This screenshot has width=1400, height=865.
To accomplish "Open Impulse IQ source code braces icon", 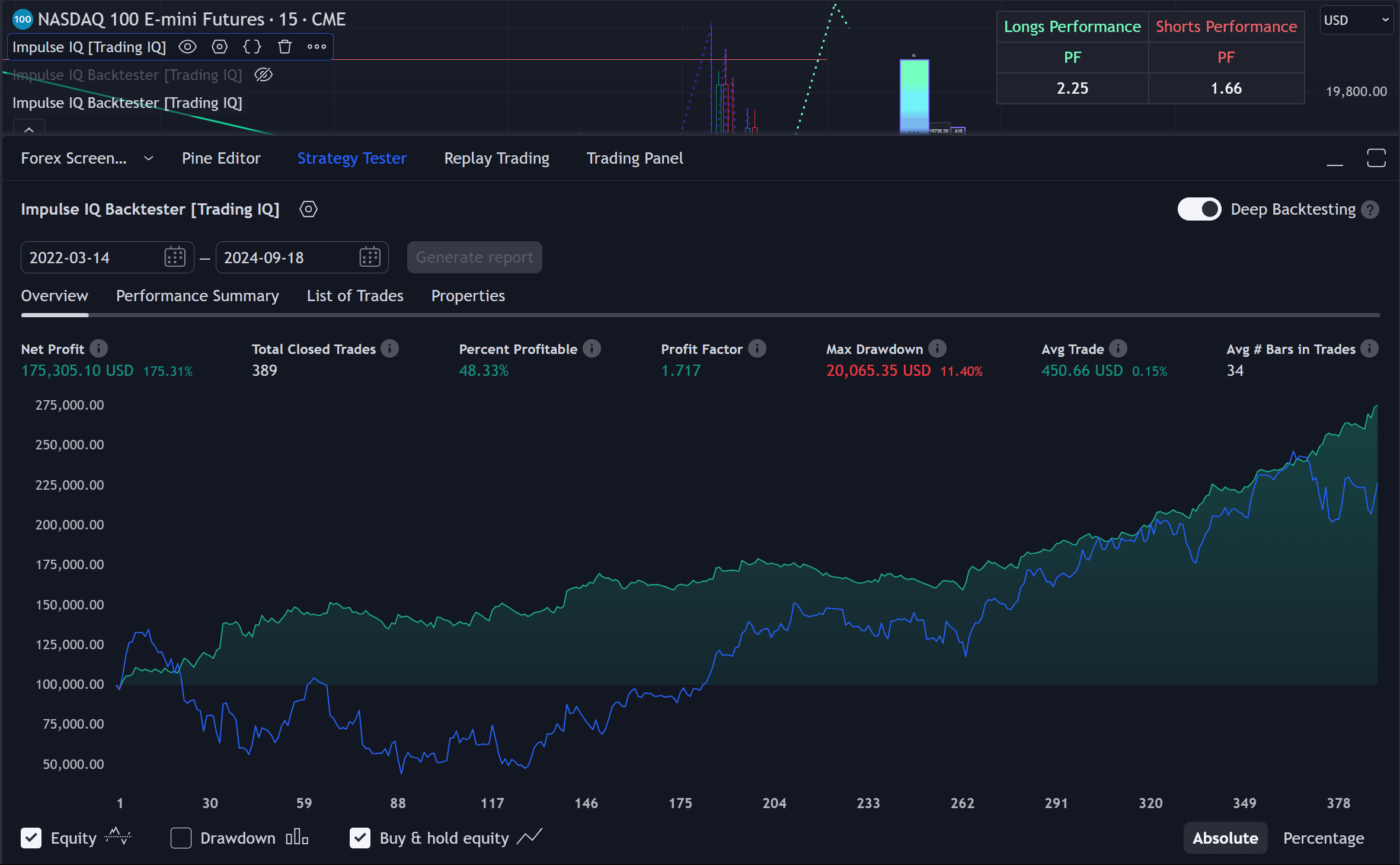I will [x=252, y=47].
